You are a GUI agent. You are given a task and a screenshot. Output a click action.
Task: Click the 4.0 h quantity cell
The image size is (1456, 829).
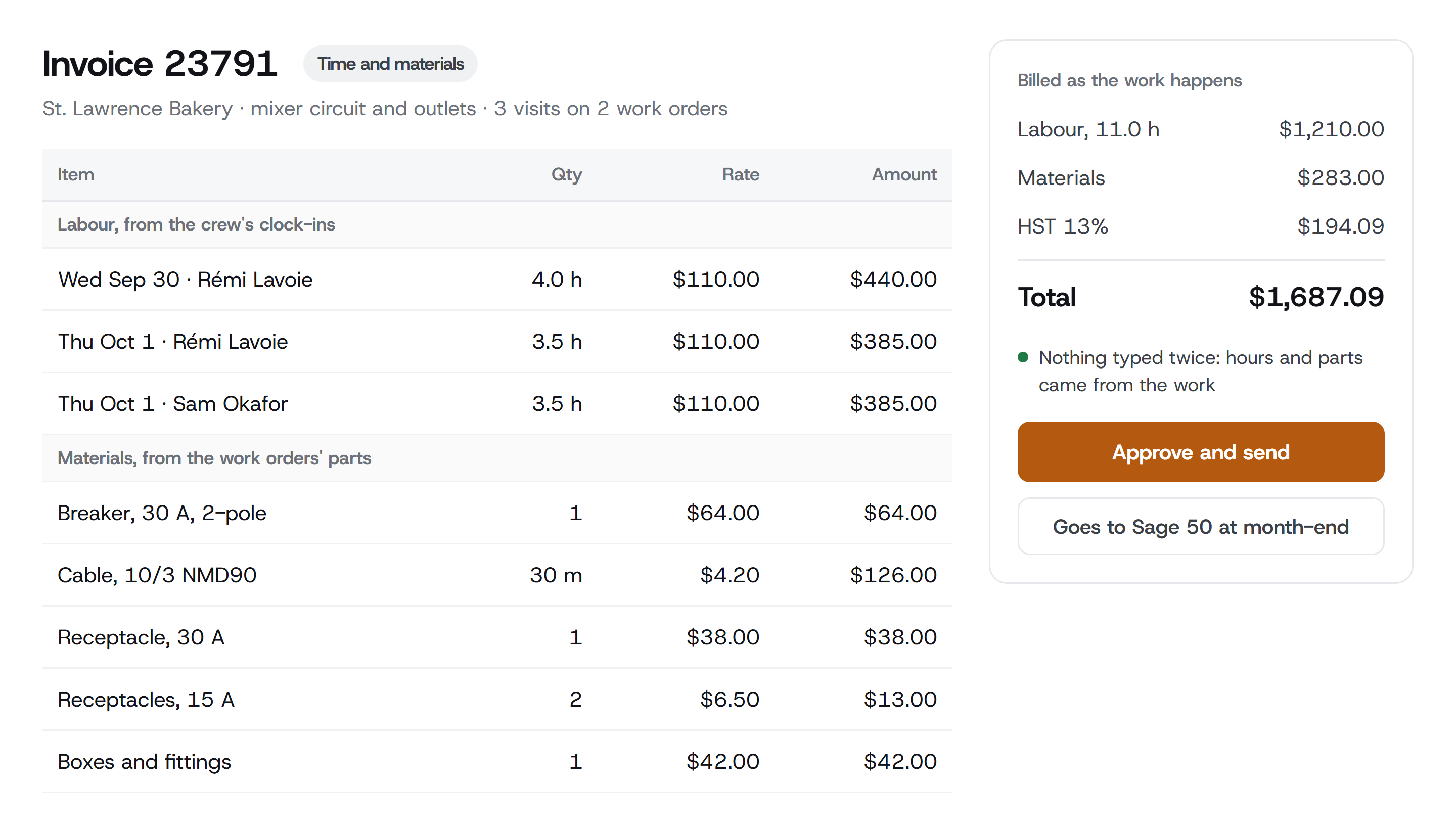coord(556,280)
